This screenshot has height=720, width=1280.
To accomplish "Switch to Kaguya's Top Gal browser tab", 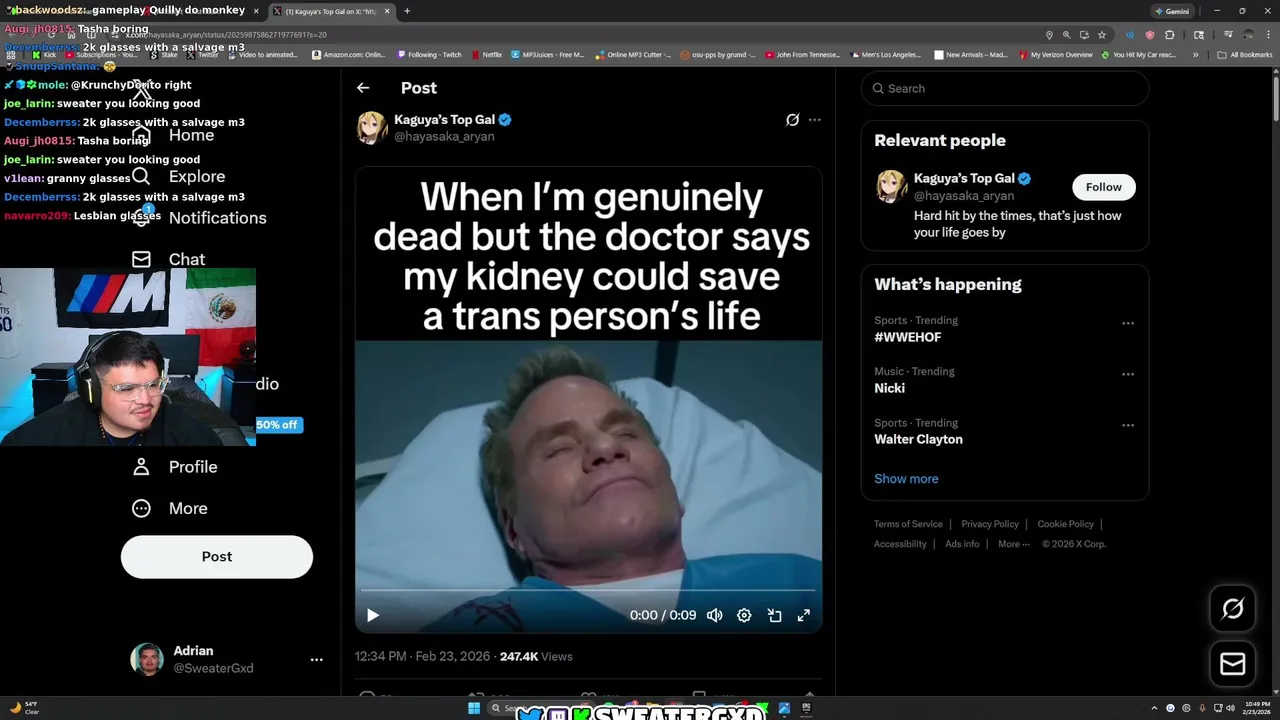I will 330,11.
